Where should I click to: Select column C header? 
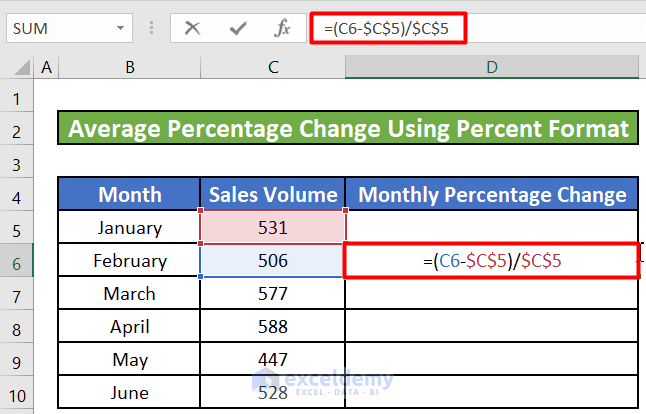point(273,67)
